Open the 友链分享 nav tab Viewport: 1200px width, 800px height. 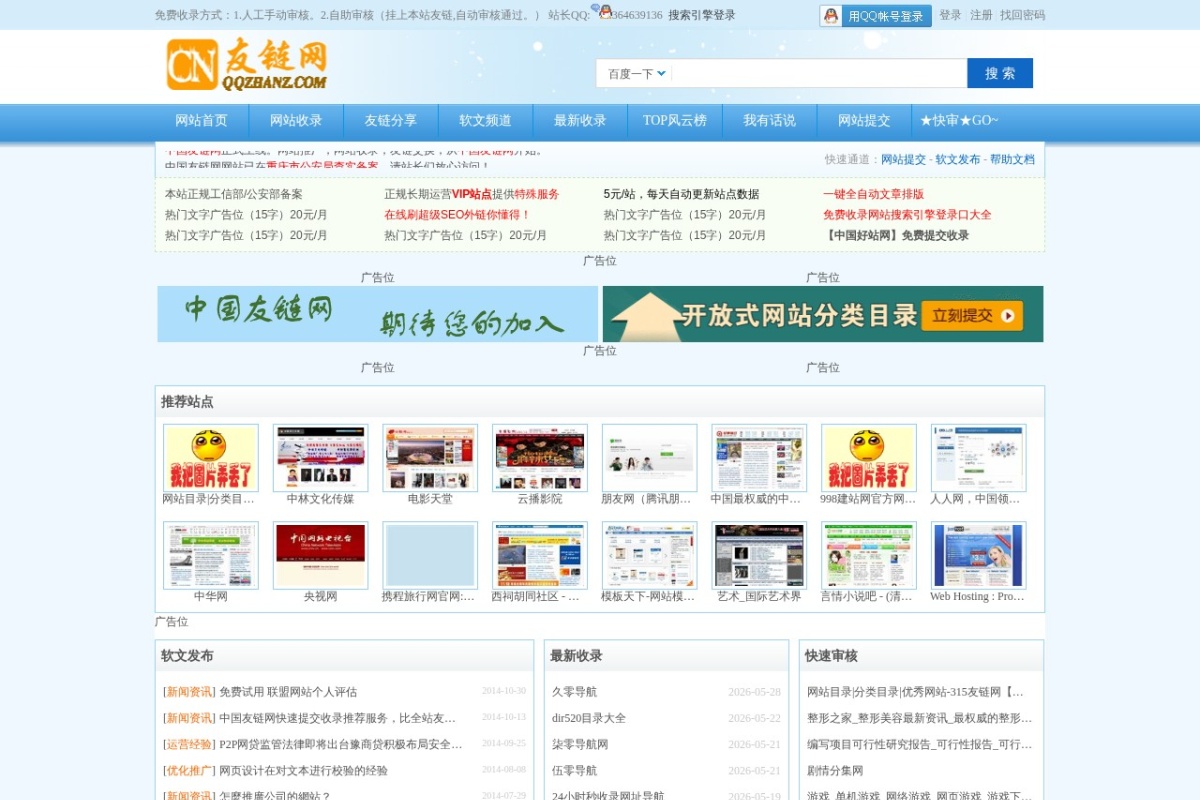[390, 121]
